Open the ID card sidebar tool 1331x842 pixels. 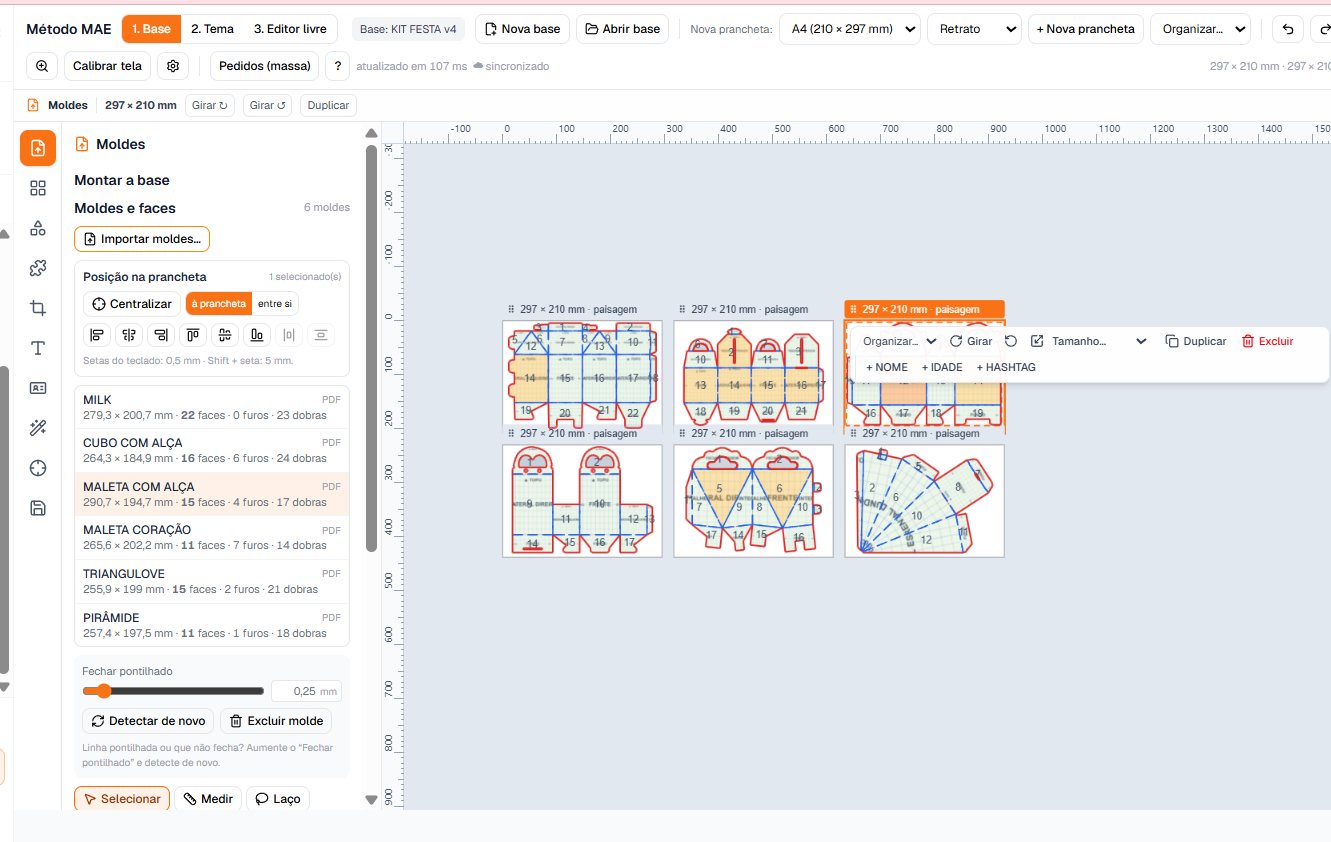[38, 388]
